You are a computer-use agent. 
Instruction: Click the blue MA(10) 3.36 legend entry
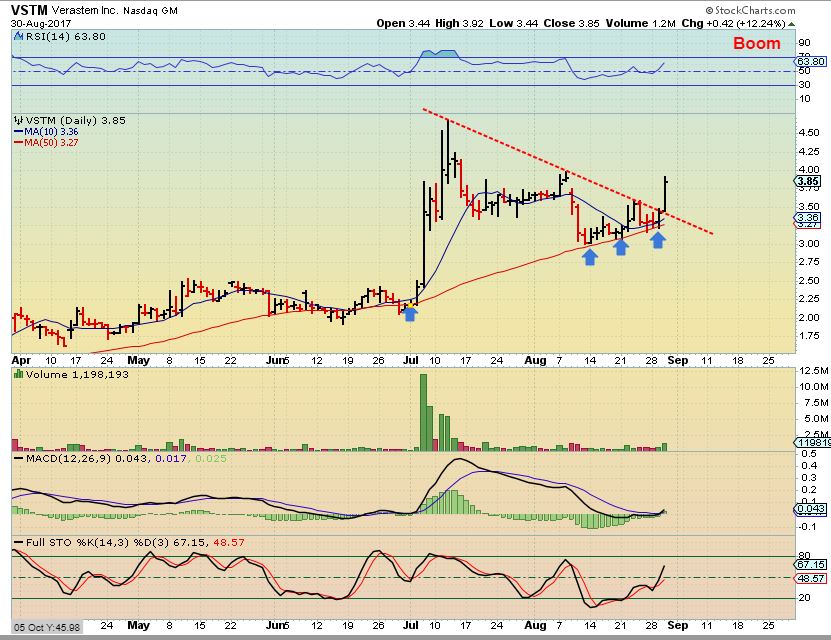[x=46, y=131]
